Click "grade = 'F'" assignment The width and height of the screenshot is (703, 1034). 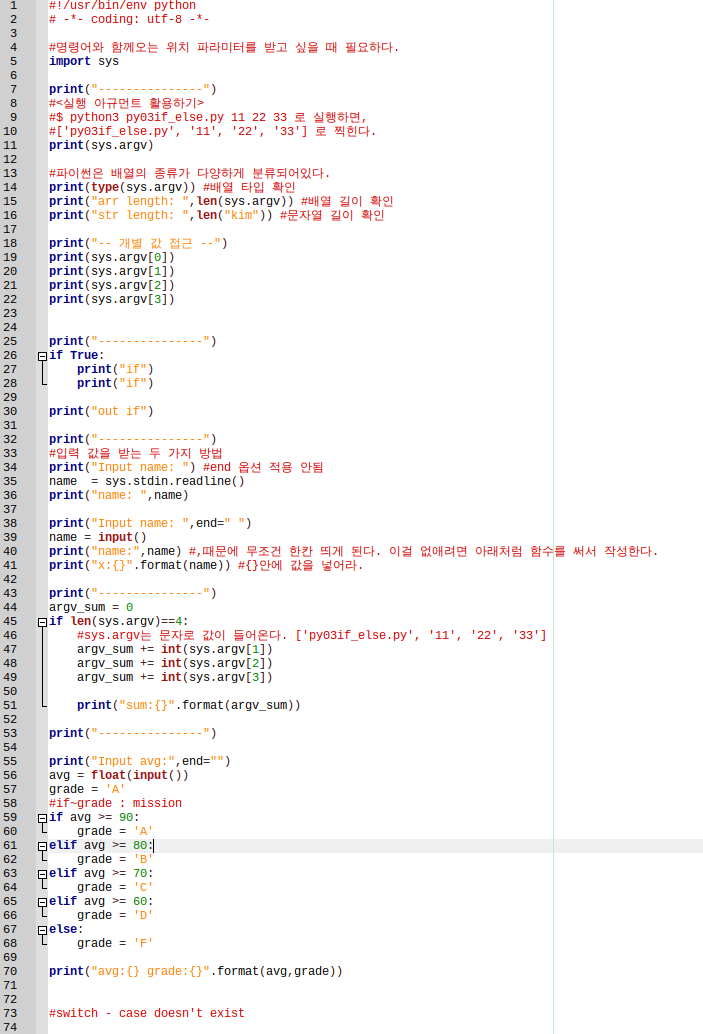115,944
